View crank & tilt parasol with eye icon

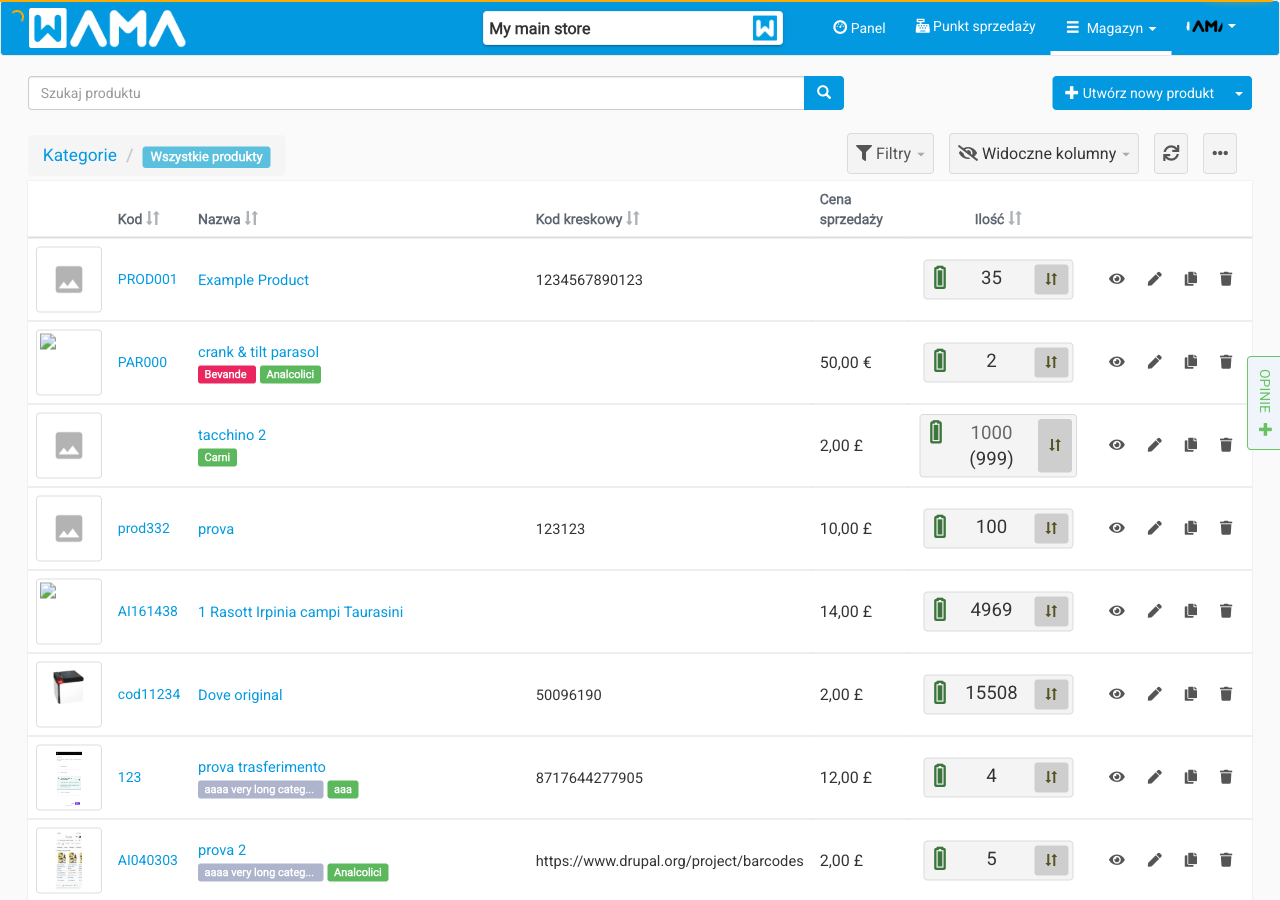tap(1117, 362)
